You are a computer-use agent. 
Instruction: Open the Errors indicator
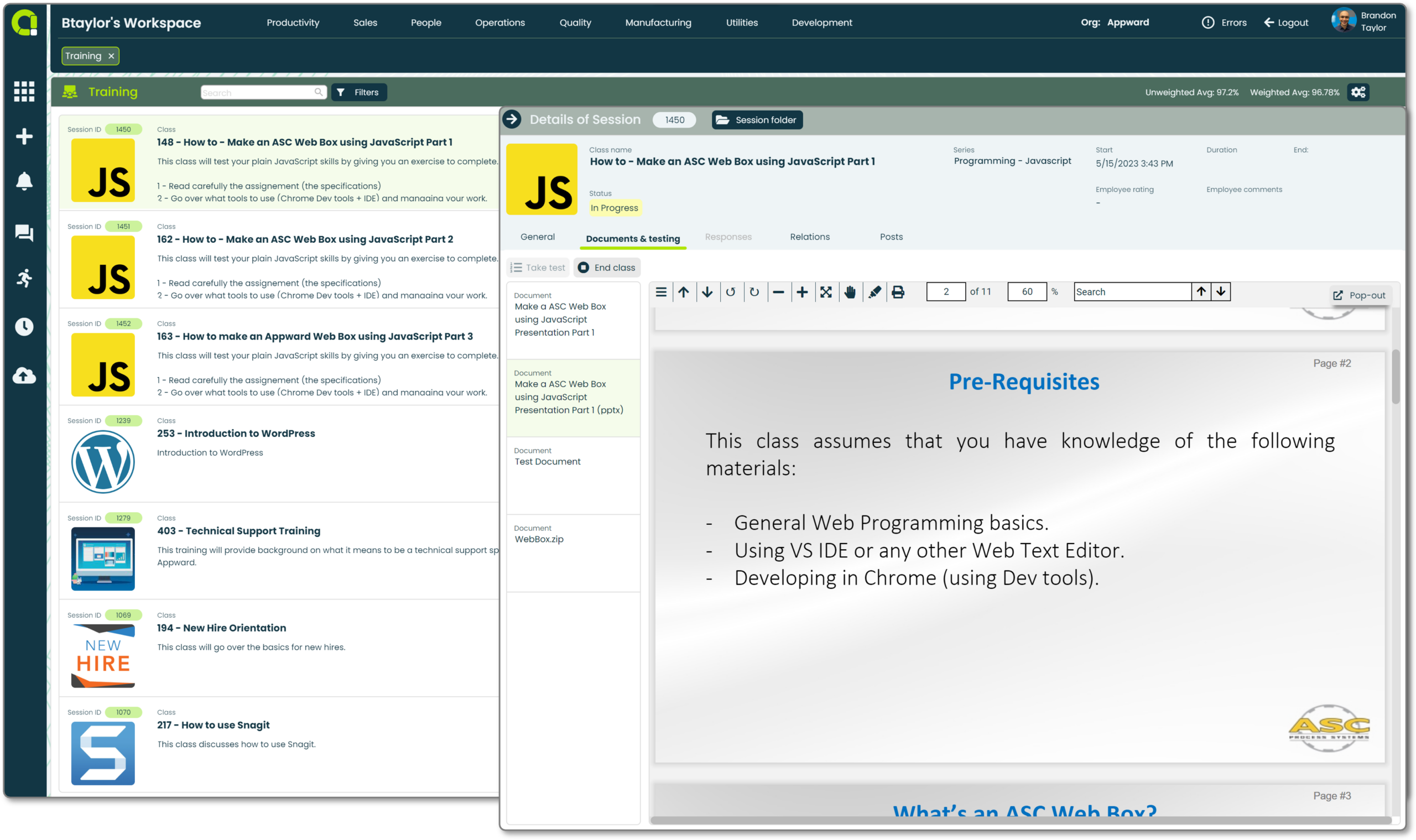click(x=1224, y=23)
